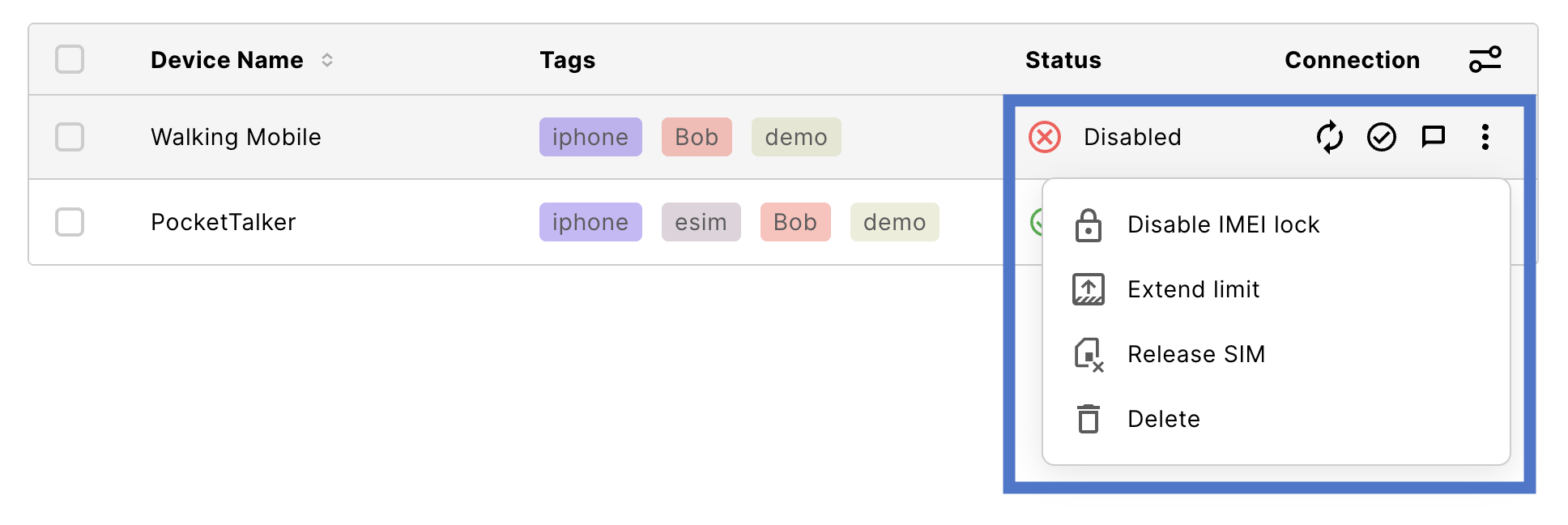The height and width of the screenshot is (525, 1568).
Task: Open the message bubble icon for Walking Mobile
Action: [x=1433, y=137]
